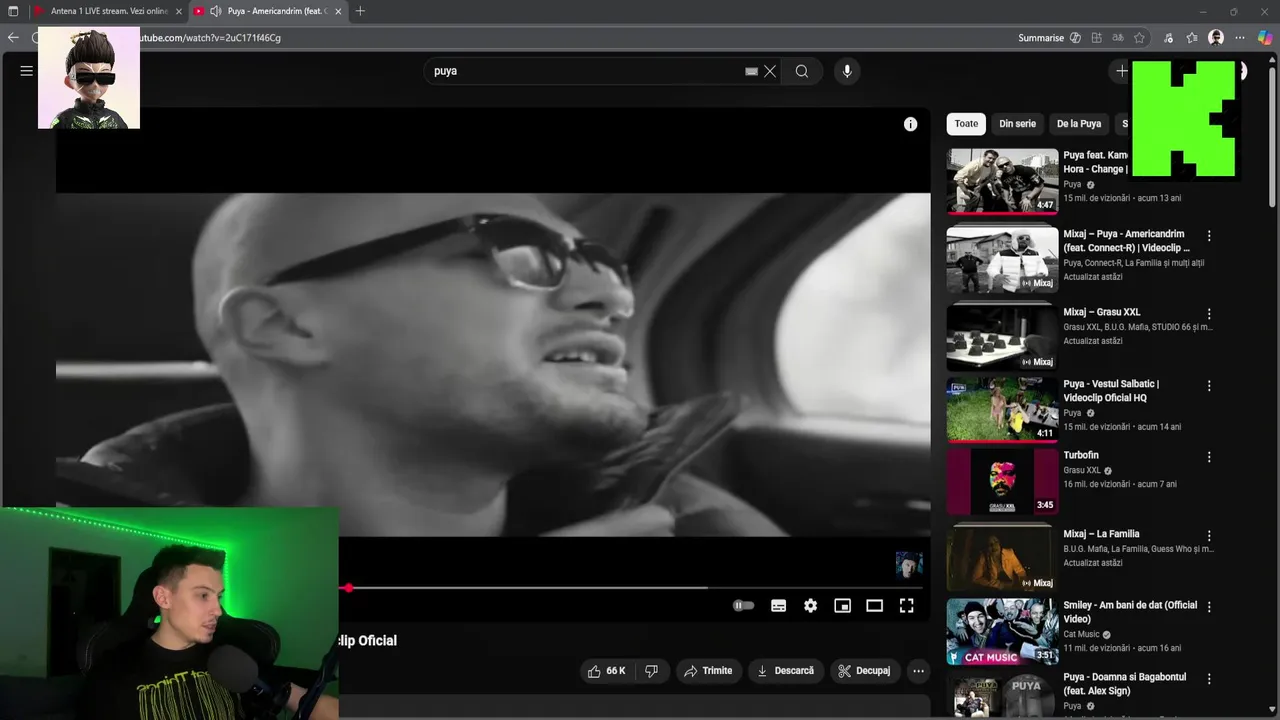Open the Puya feat. Kamelia thumbnail
Viewport: 1280px width, 720px height.
pyautogui.click(x=1002, y=180)
